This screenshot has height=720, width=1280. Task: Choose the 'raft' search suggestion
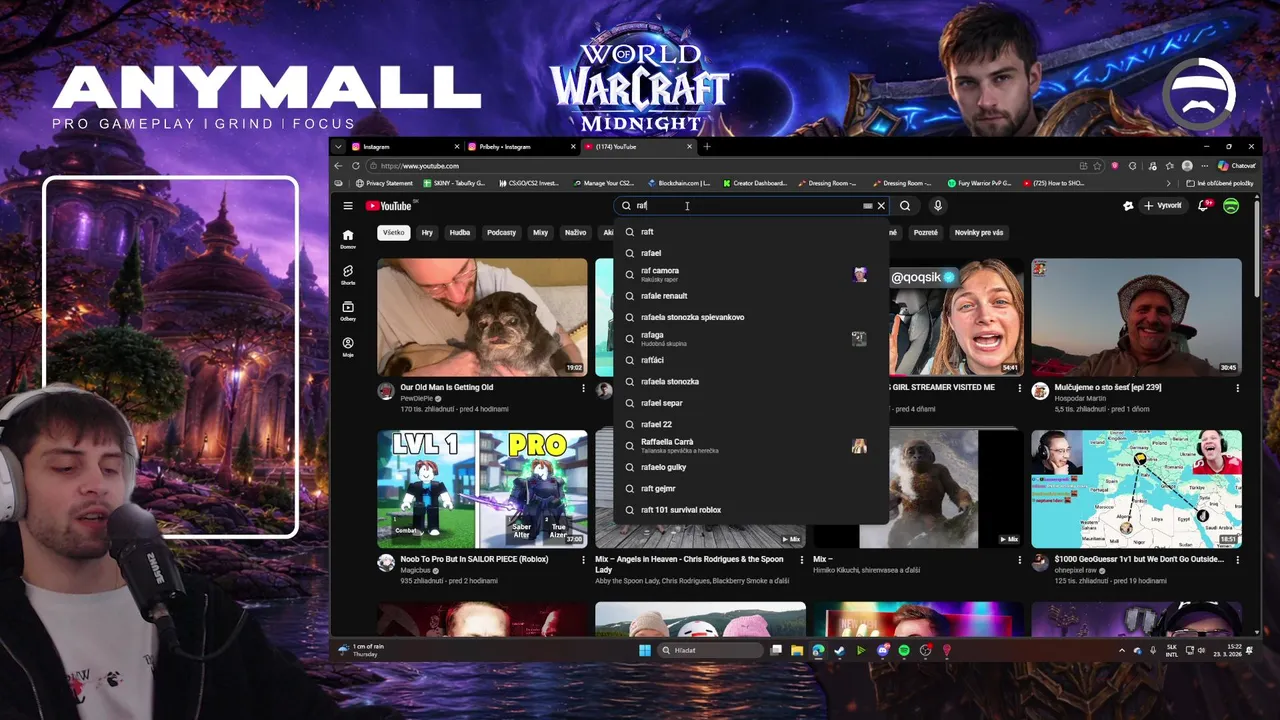point(752,232)
